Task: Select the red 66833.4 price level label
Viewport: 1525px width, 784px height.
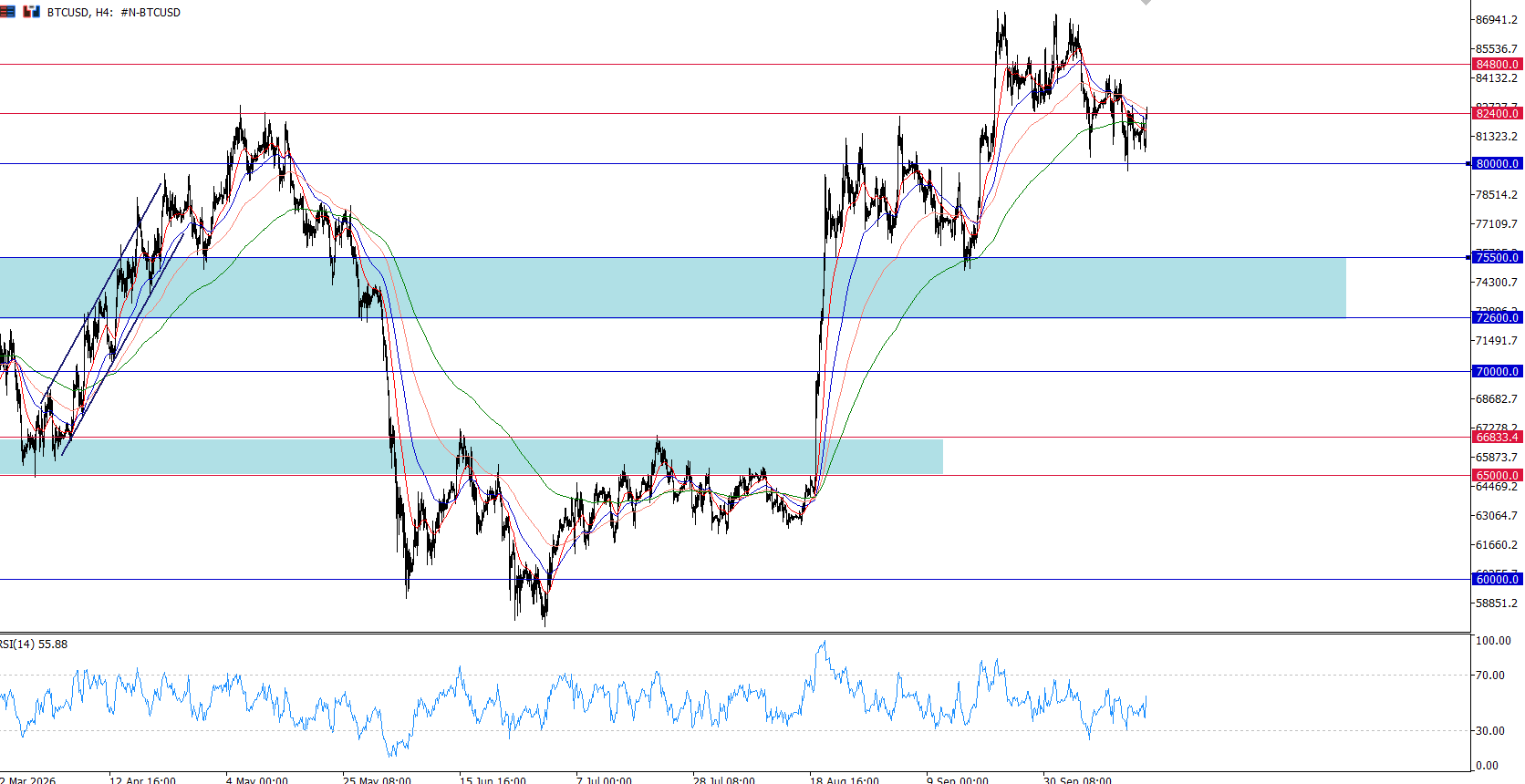Action: click(1497, 438)
